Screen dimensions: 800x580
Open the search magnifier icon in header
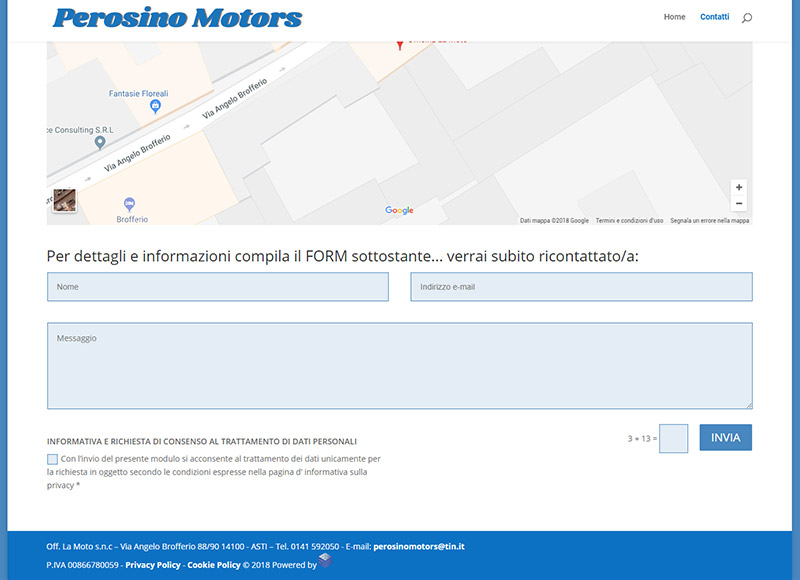(747, 18)
